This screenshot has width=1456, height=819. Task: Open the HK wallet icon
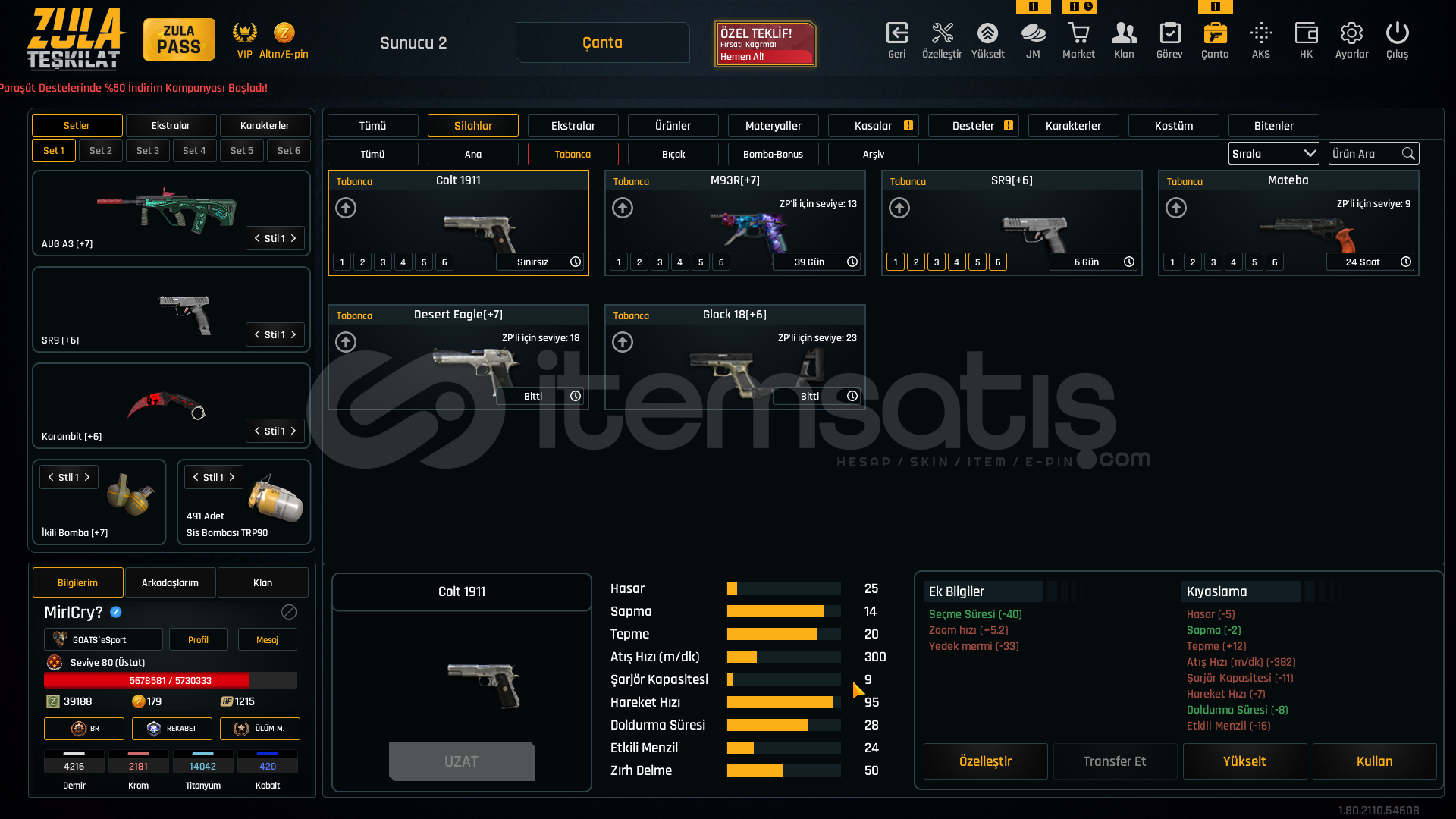click(1306, 34)
